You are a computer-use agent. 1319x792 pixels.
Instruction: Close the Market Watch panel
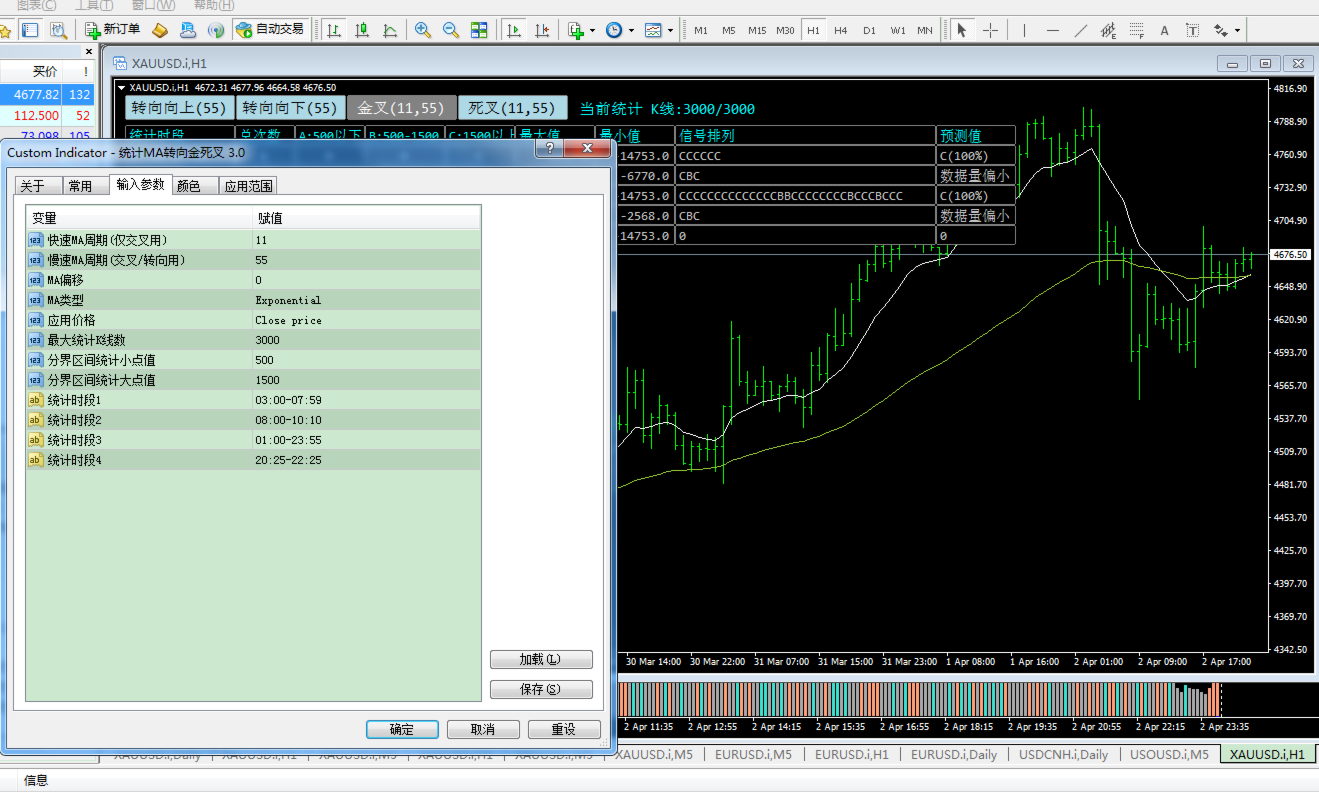point(88,51)
